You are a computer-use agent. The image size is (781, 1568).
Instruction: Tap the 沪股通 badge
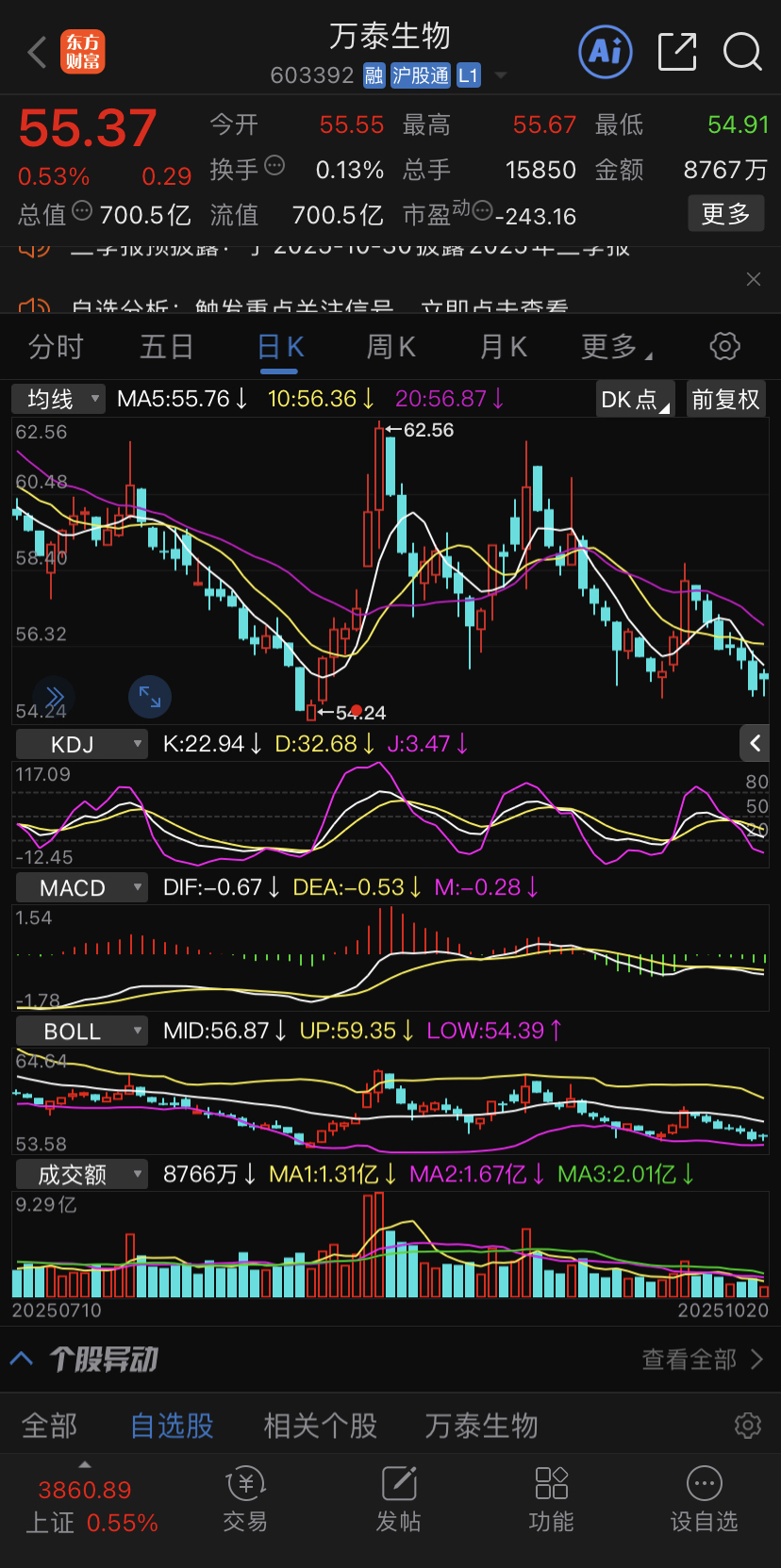(x=421, y=75)
